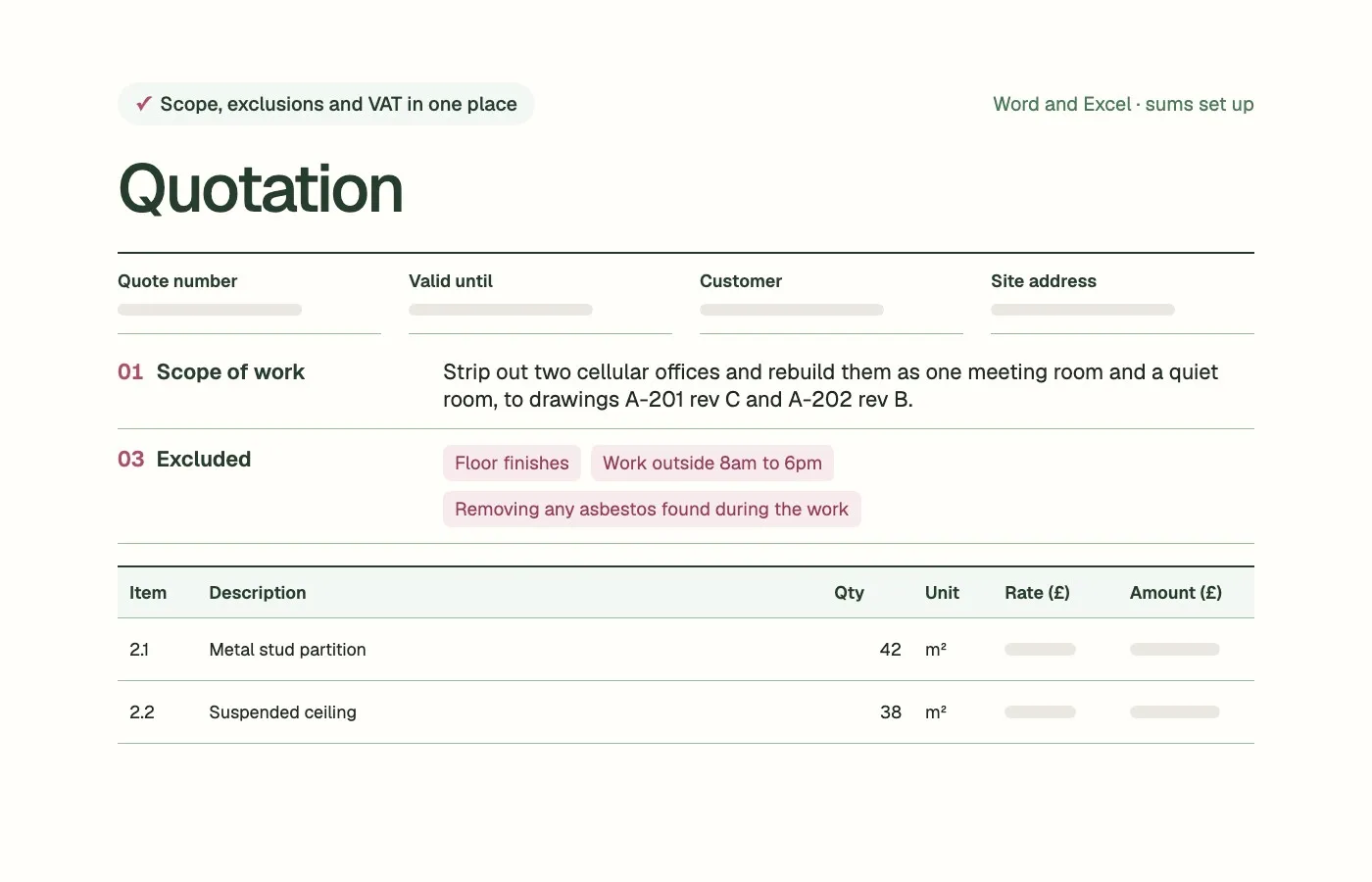The image size is (1372, 882).
Task: Click the section number "03"
Action: (x=131, y=459)
